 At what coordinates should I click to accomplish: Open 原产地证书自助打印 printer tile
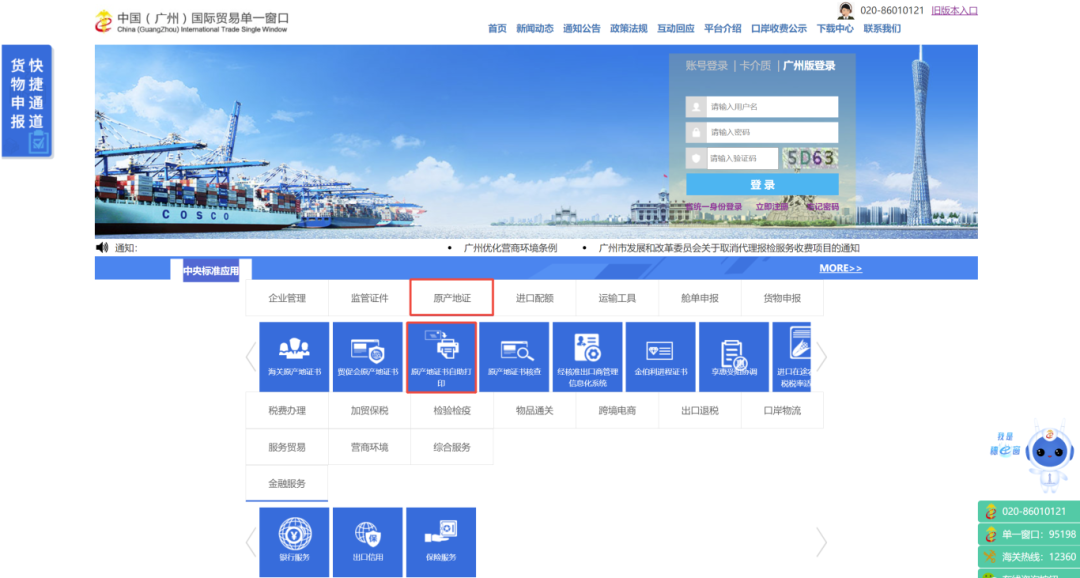(442, 357)
